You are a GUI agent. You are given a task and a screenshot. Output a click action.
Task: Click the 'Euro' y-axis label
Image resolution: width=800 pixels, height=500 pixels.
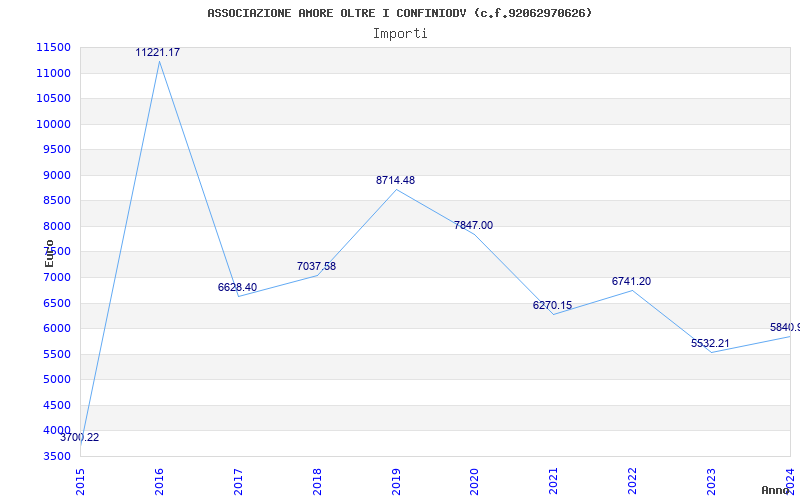[49, 254]
